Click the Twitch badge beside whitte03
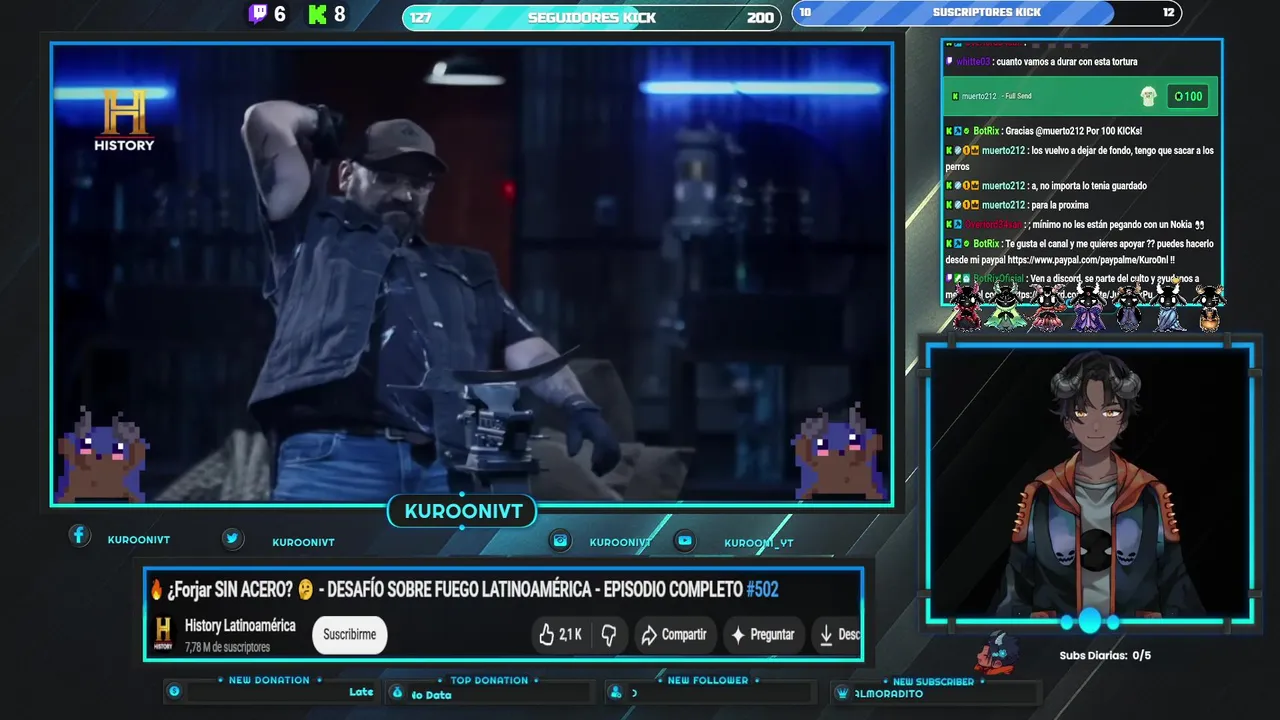 (949, 62)
